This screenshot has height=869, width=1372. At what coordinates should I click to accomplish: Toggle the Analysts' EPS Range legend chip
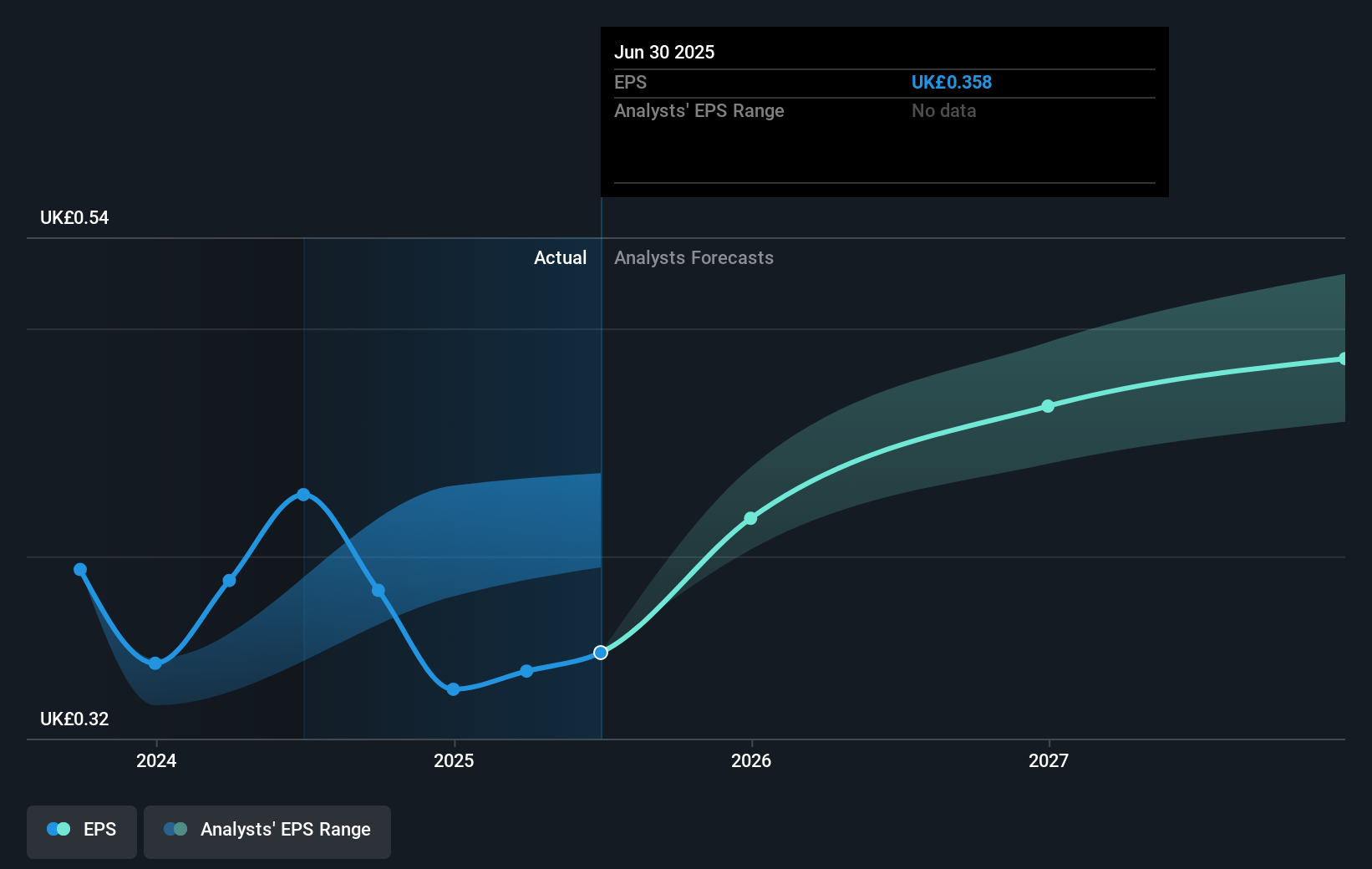point(267,830)
